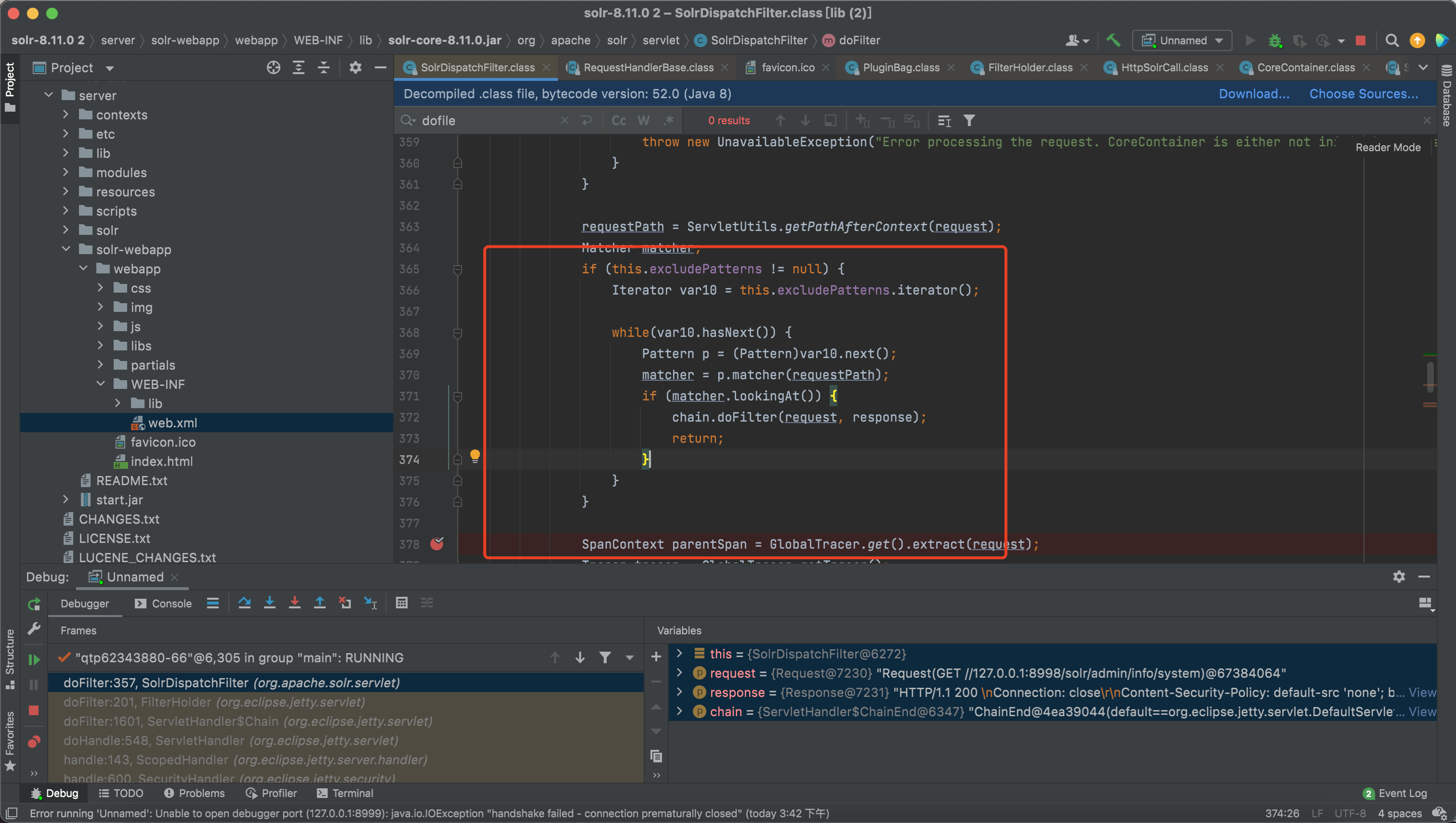Show hidden editor tabs dropdown chevron
Screen dimensions: 1456x823
pos(1423,67)
